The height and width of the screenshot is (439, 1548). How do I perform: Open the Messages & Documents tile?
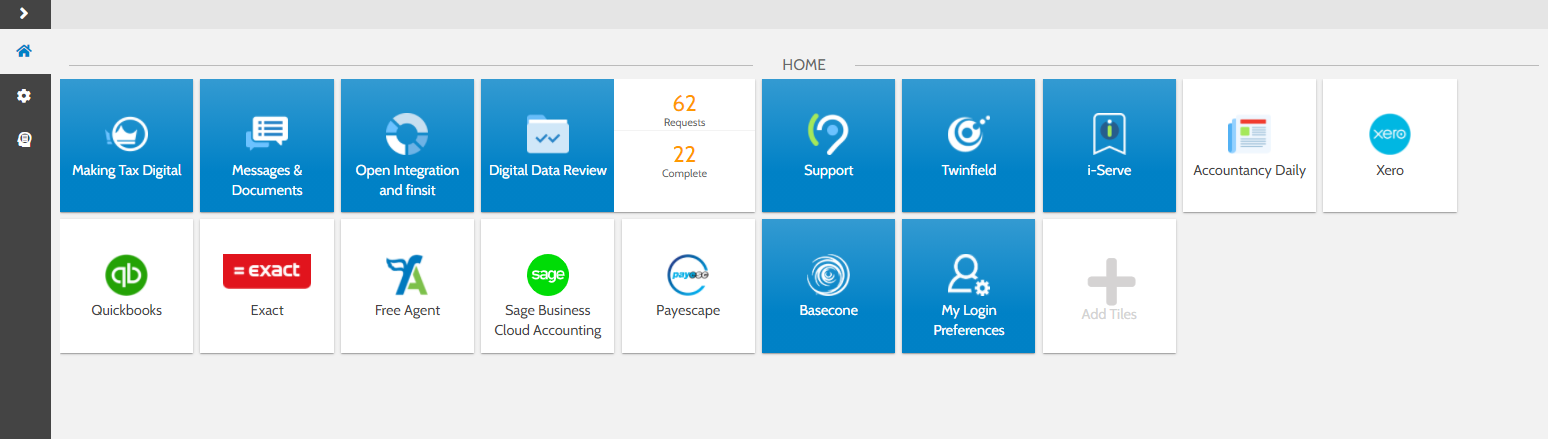(x=267, y=146)
